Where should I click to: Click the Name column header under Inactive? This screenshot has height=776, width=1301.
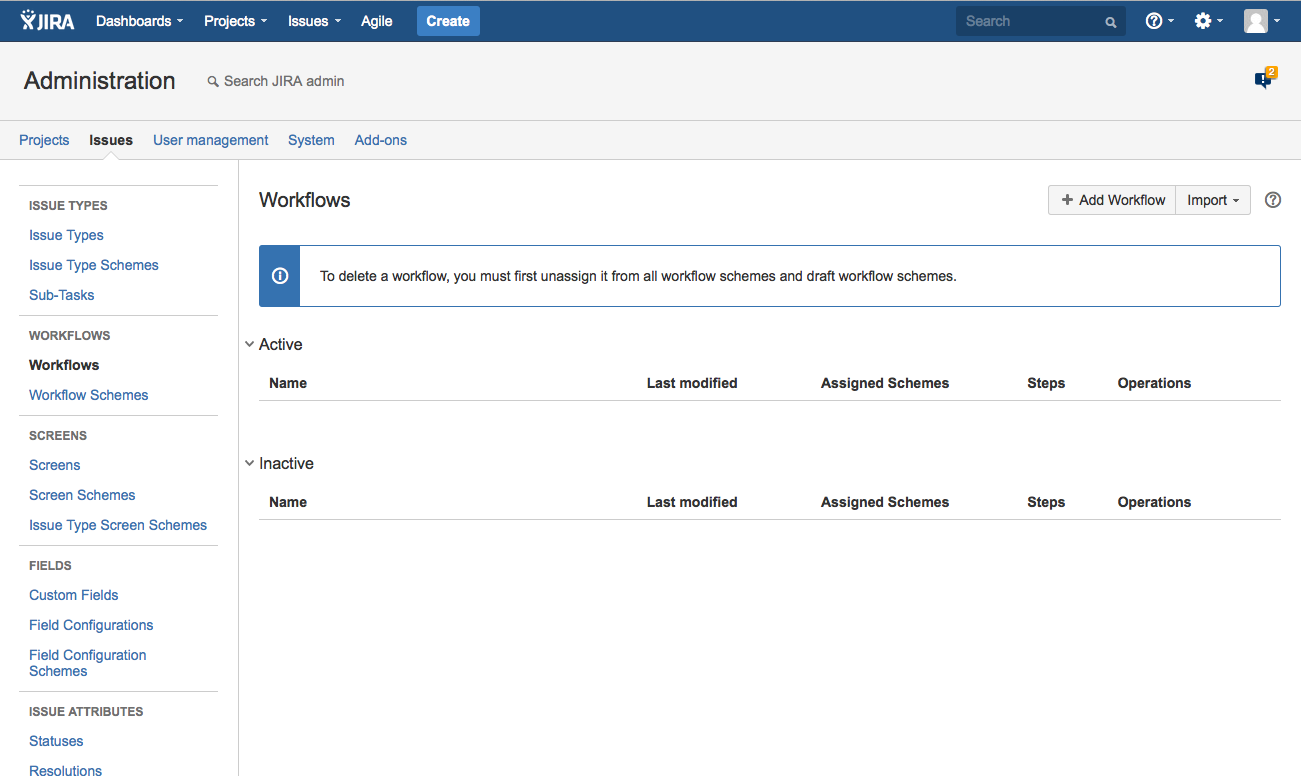[288, 502]
